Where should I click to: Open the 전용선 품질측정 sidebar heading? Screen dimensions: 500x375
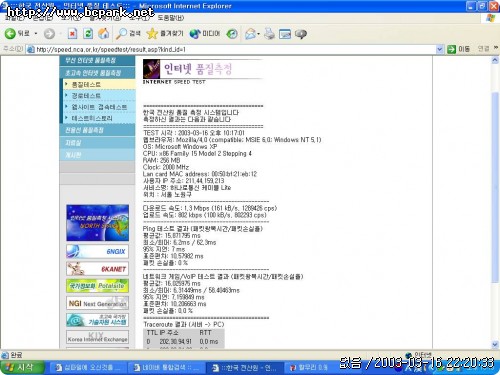point(97,130)
